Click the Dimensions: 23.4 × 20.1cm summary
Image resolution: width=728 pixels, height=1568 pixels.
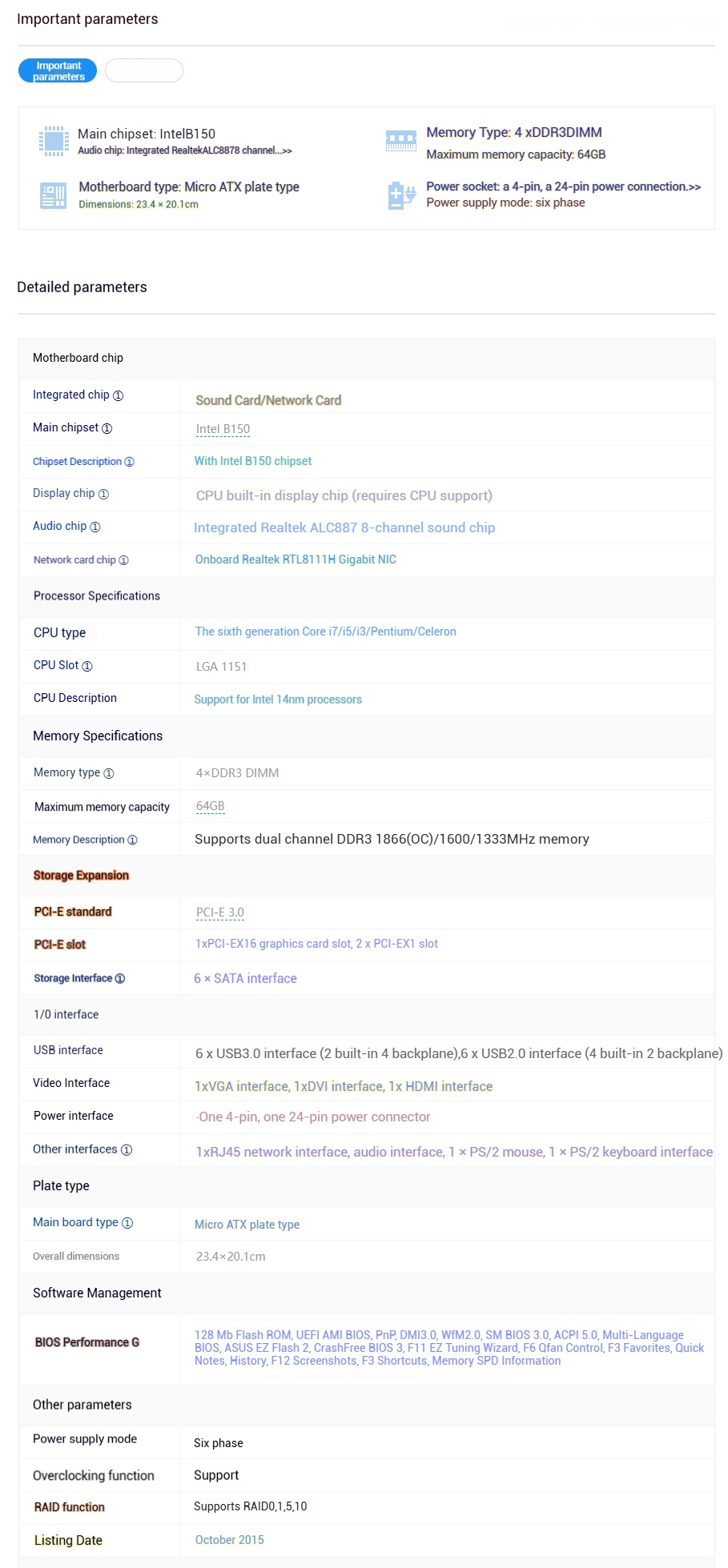tap(139, 205)
